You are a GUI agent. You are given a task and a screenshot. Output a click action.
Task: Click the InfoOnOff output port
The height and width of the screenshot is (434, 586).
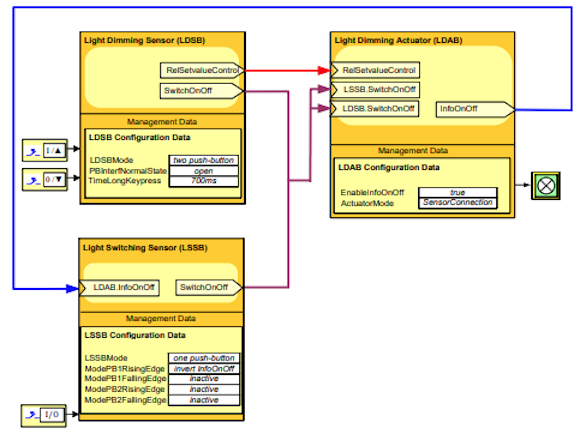pyautogui.click(x=475, y=109)
